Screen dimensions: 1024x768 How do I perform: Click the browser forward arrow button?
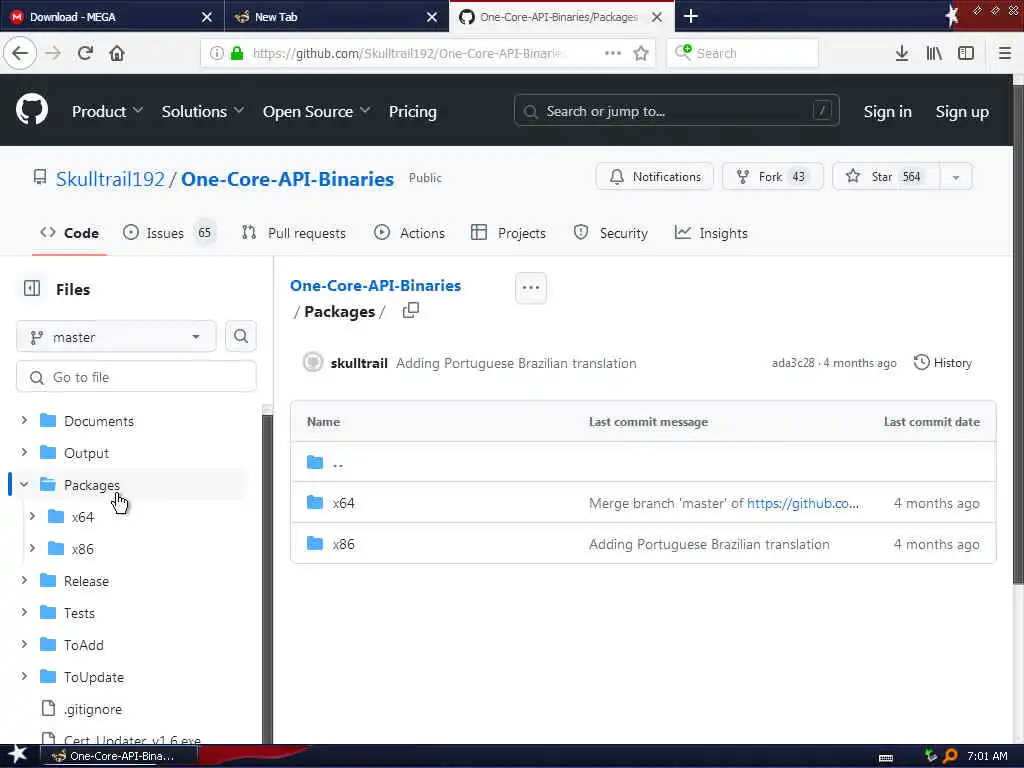(54, 53)
